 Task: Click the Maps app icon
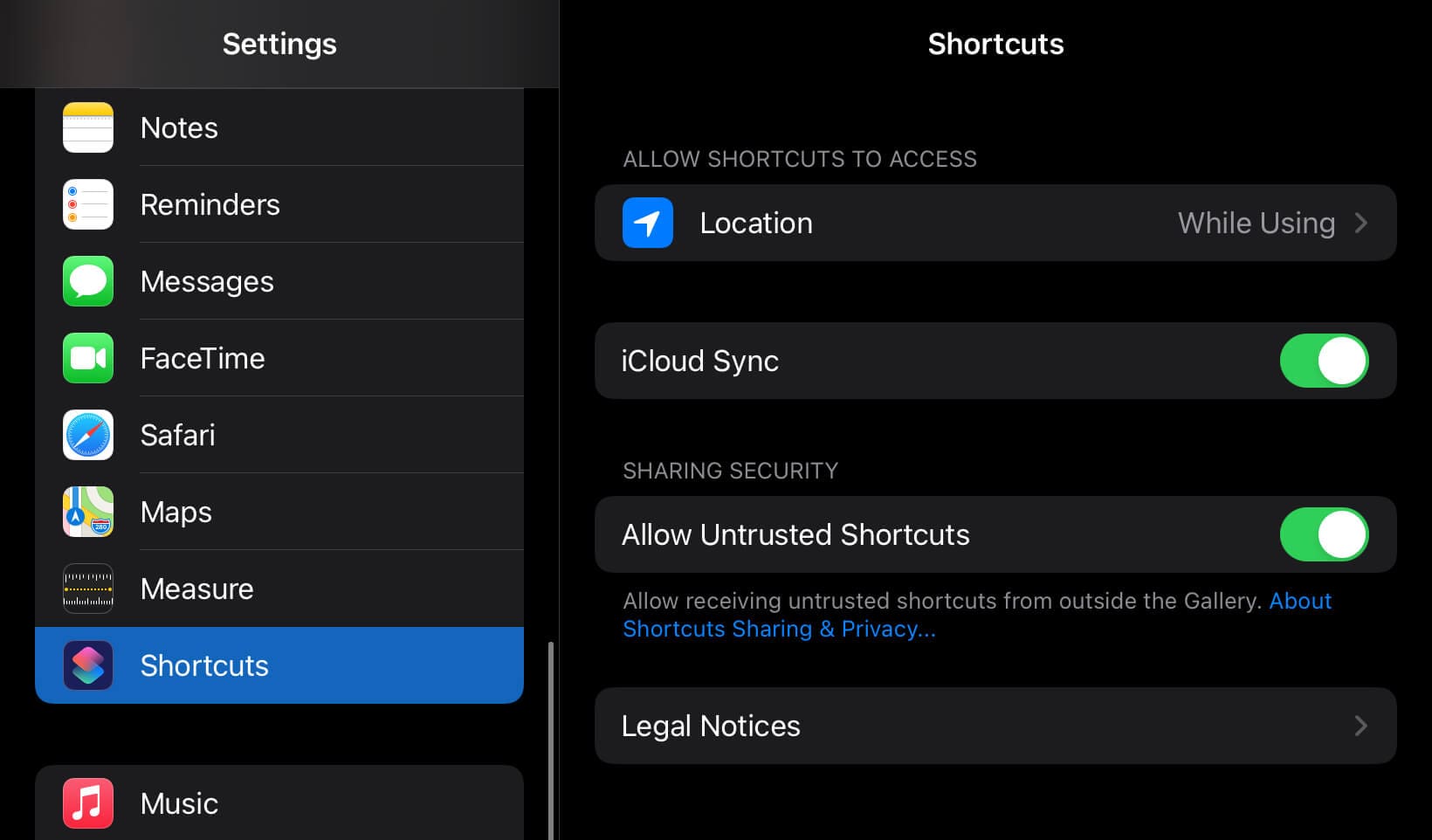pyautogui.click(x=87, y=511)
